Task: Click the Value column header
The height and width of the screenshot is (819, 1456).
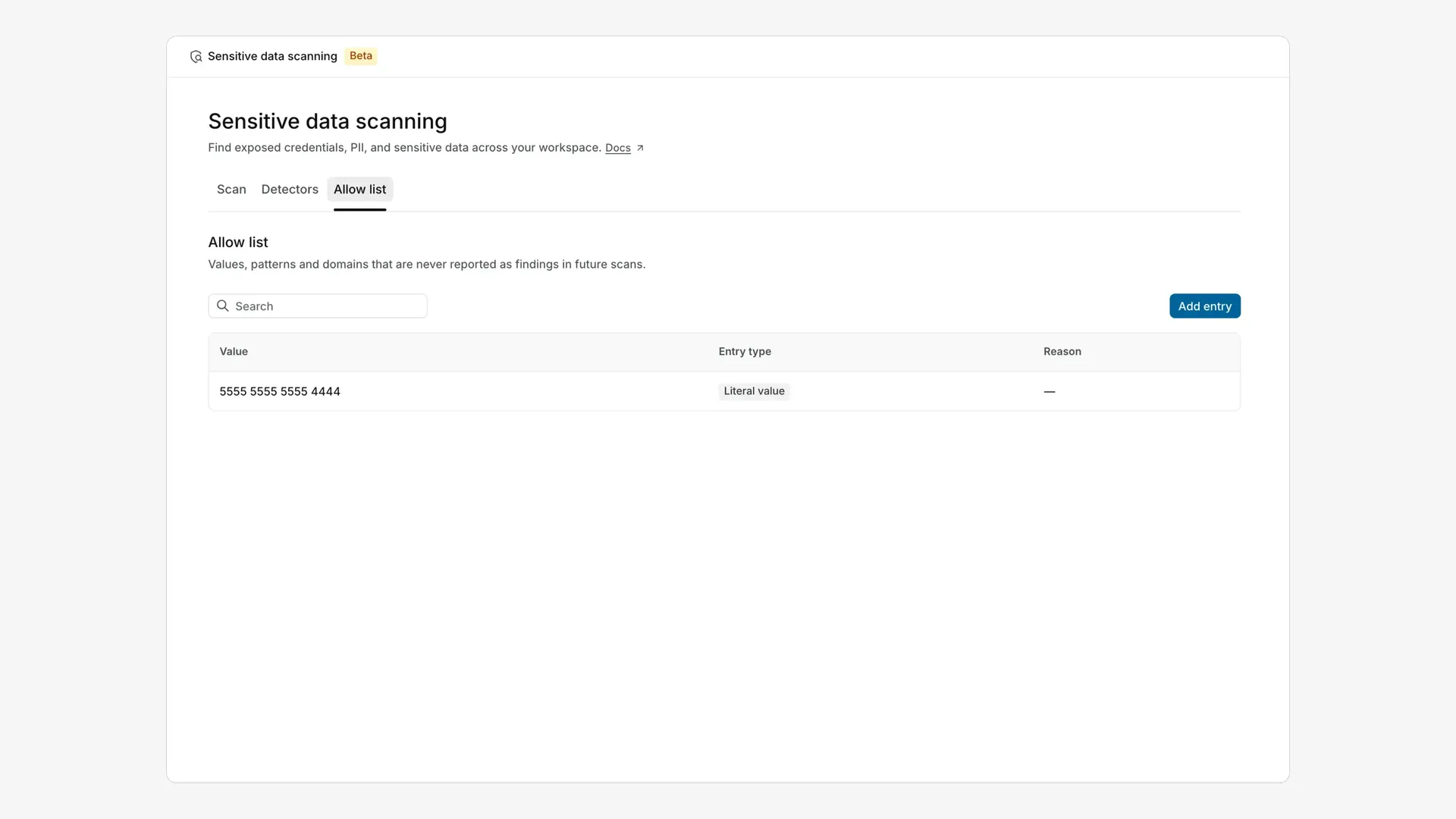Action: [x=234, y=351]
